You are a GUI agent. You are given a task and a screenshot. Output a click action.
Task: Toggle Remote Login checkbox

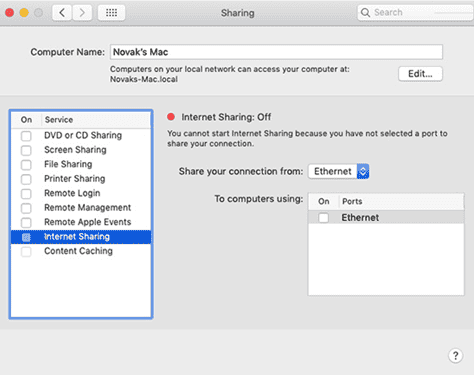[26, 193]
